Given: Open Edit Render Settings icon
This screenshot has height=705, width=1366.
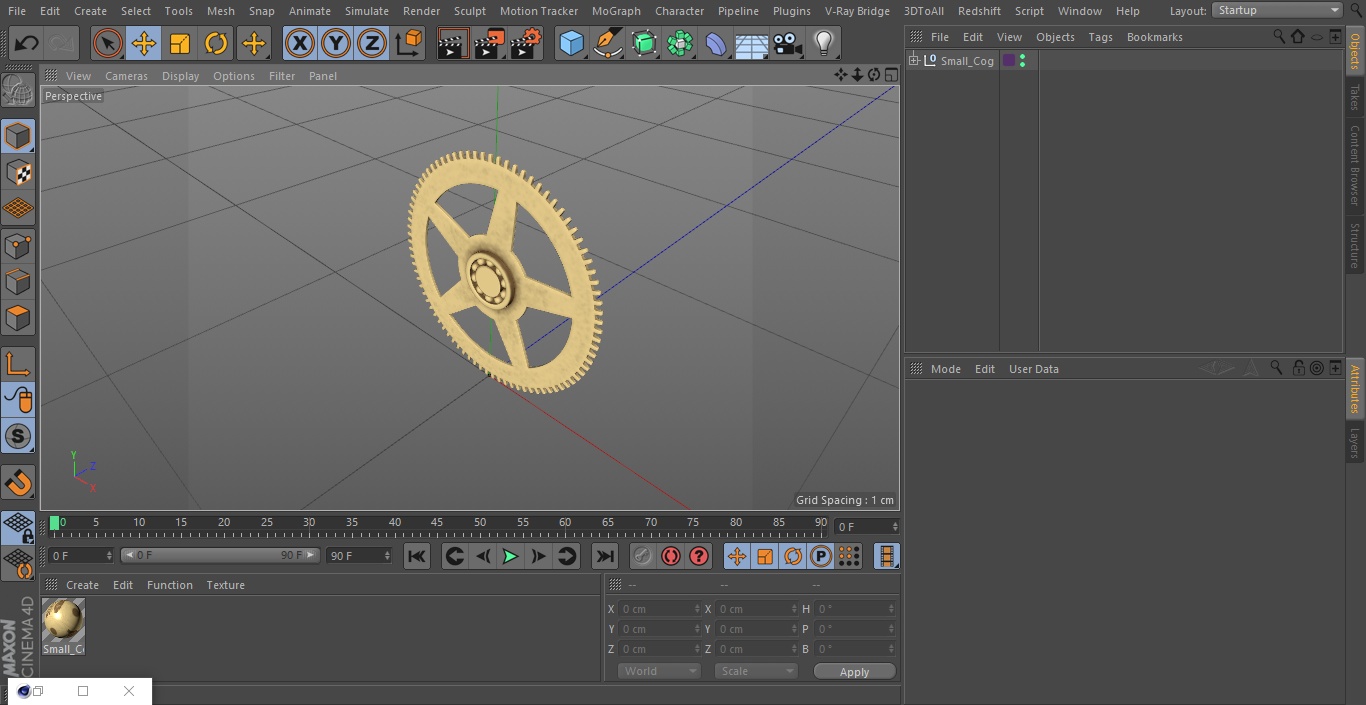Looking at the screenshot, I should coord(526,43).
